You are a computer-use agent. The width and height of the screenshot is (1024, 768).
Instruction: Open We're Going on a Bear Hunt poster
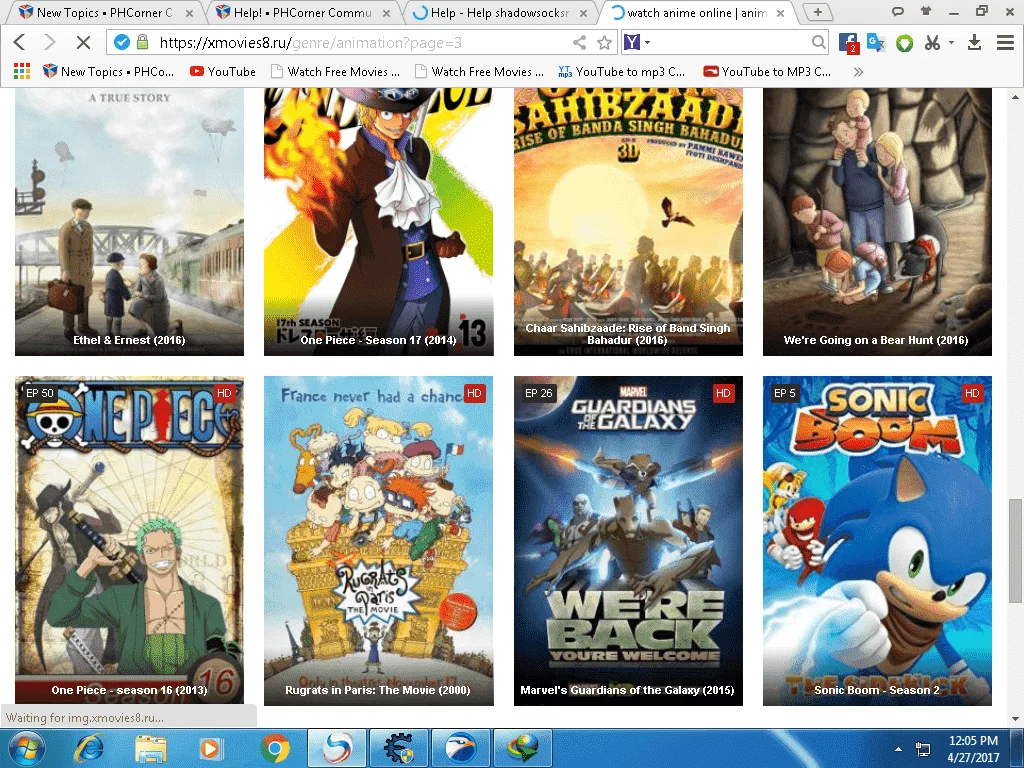click(x=877, y=222)
